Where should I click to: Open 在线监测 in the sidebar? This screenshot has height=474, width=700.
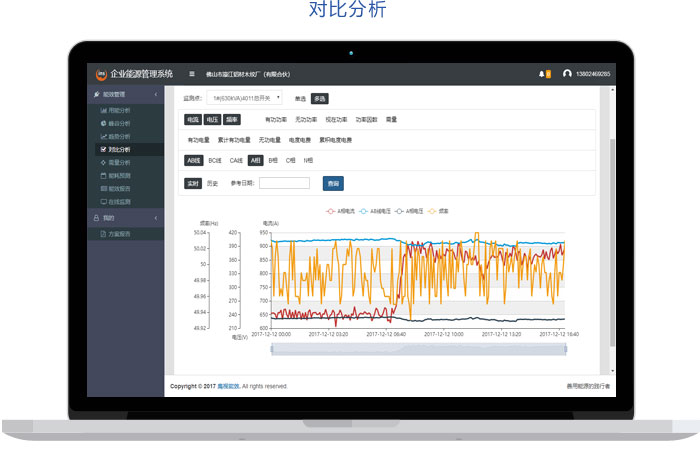[x=119, y=202]
